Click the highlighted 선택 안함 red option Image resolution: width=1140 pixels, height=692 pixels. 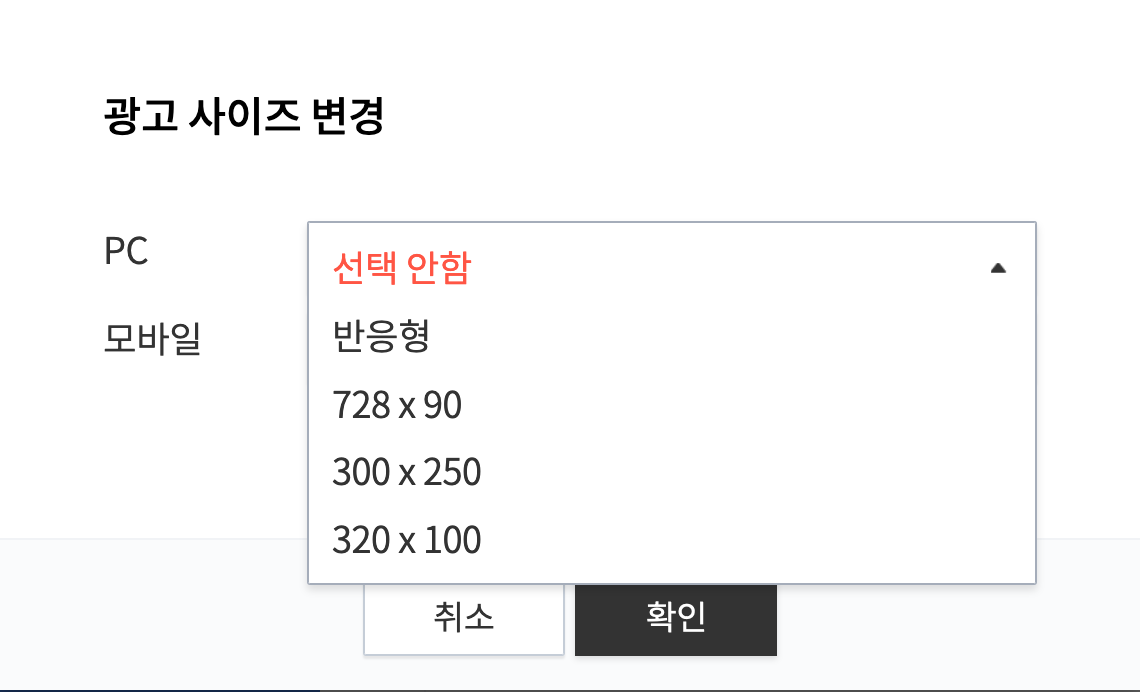tap(399, 267)
